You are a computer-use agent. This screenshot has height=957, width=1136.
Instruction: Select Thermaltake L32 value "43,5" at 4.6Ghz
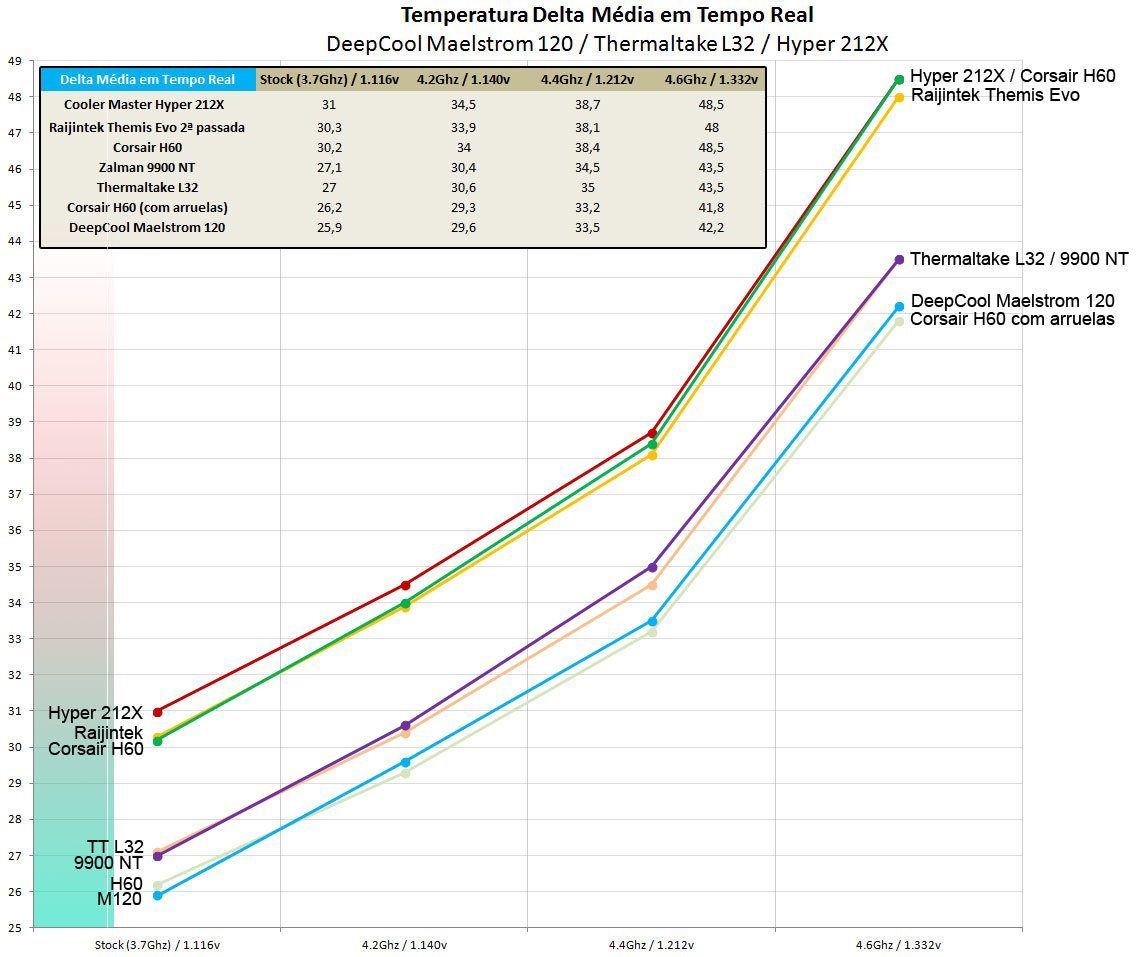tap(711, 188)
